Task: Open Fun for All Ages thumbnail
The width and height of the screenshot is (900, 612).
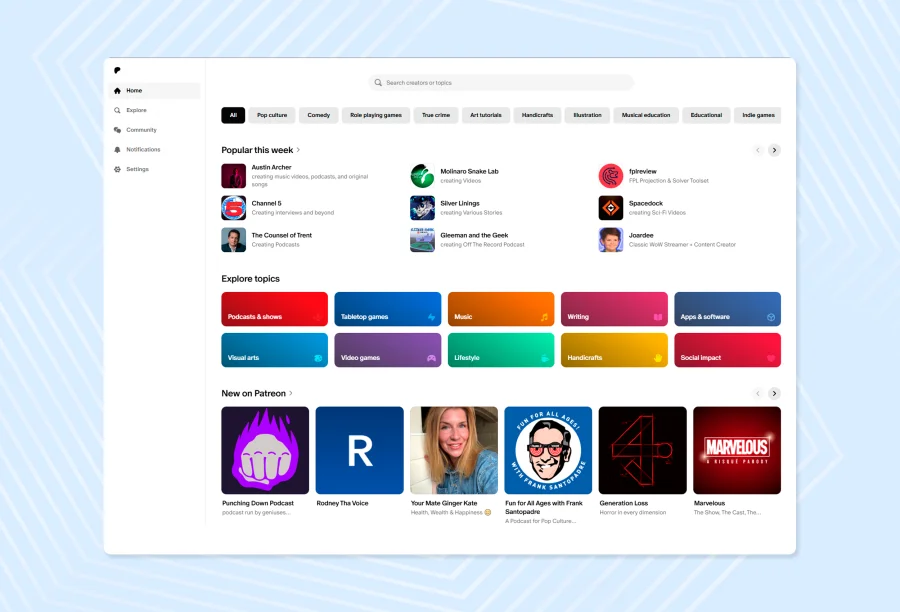Action: pyautogui.click(x=548, y=451)
